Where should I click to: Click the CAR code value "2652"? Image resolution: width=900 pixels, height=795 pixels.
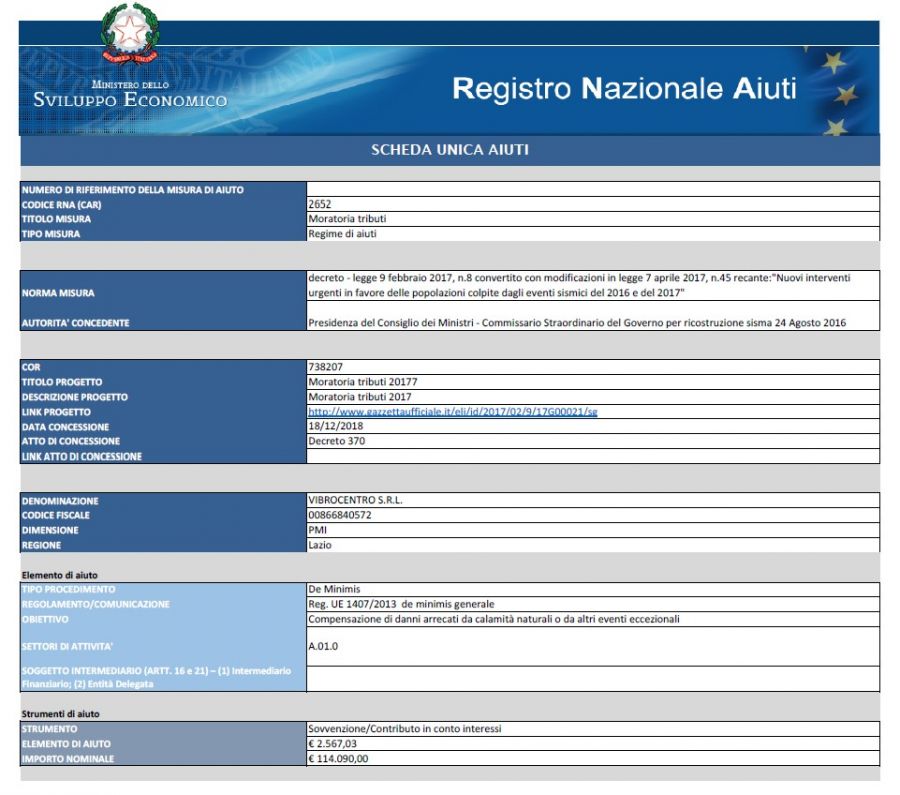pyautogui.click(x=320, y=204)
